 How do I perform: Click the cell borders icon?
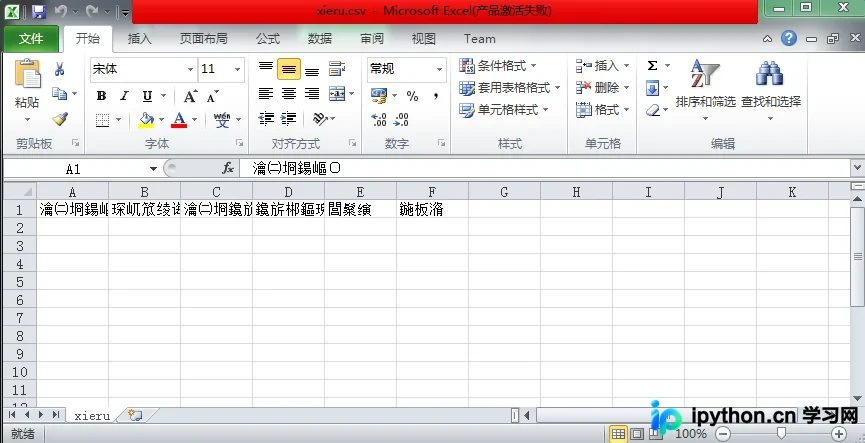pyautogui.click(x=102, y=120)
